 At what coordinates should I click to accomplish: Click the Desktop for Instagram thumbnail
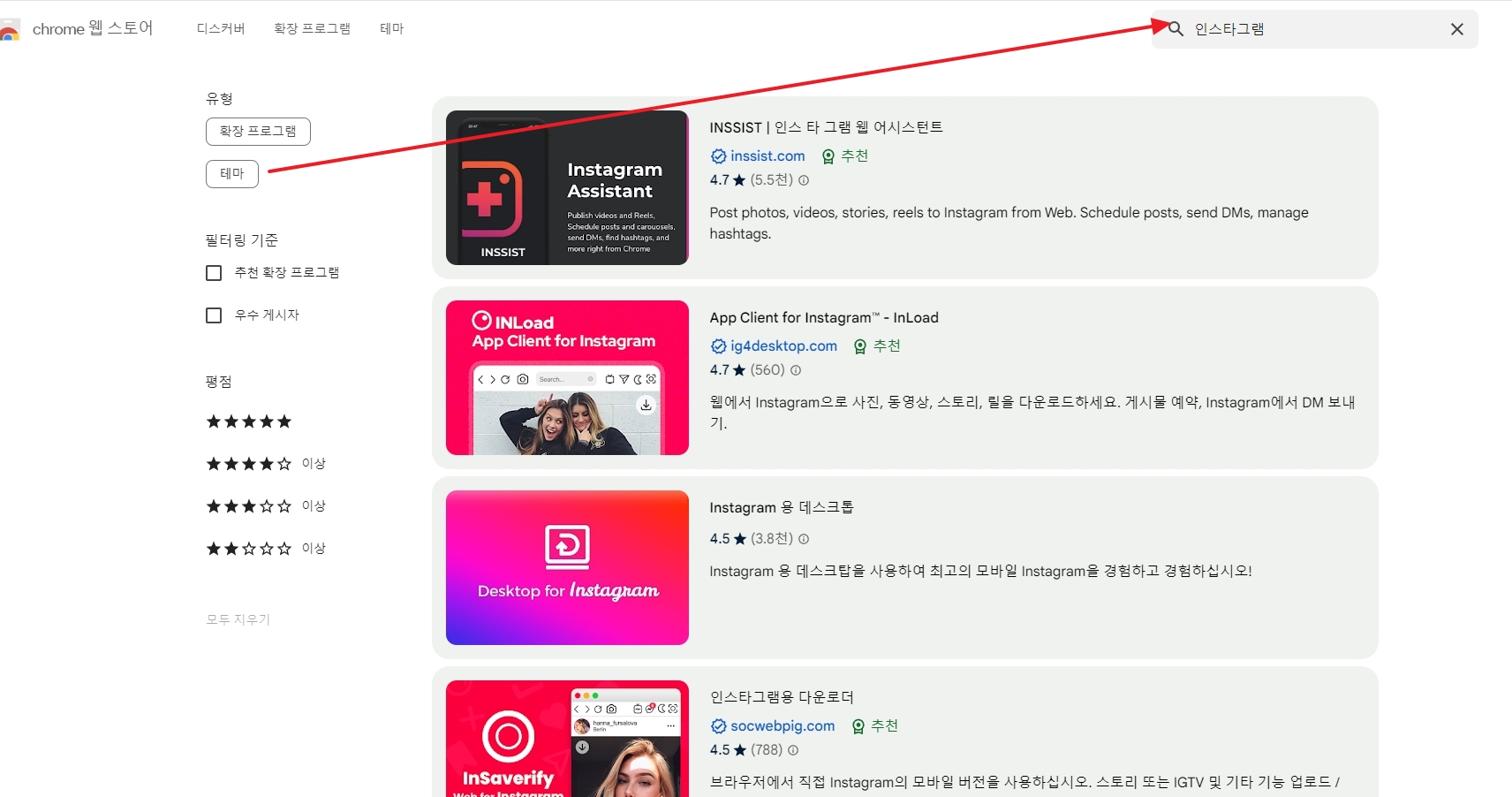[x=567, y=567]
